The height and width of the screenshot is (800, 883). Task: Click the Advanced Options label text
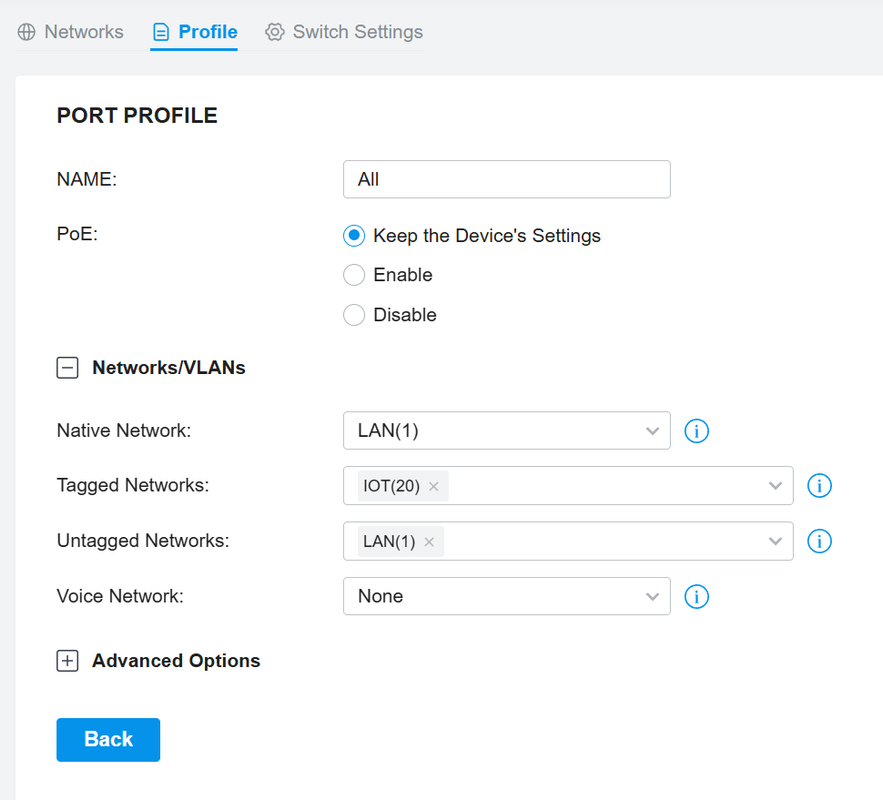[x=176, y=660]
